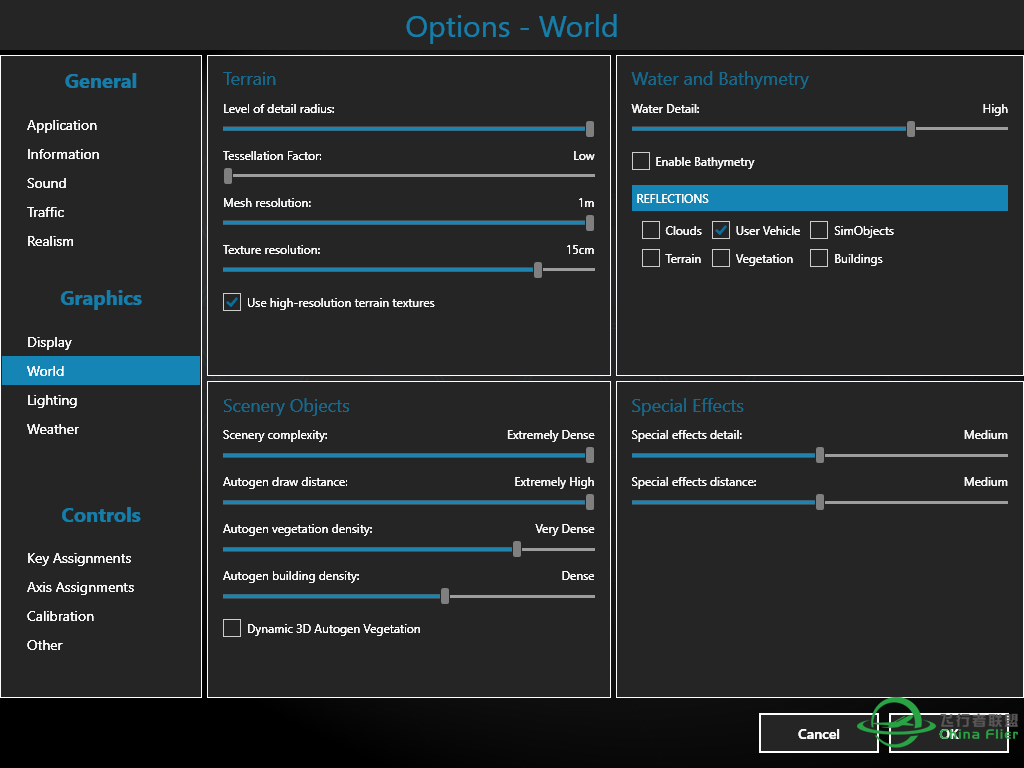Click the Water Detail slider handle

point(910,128)
